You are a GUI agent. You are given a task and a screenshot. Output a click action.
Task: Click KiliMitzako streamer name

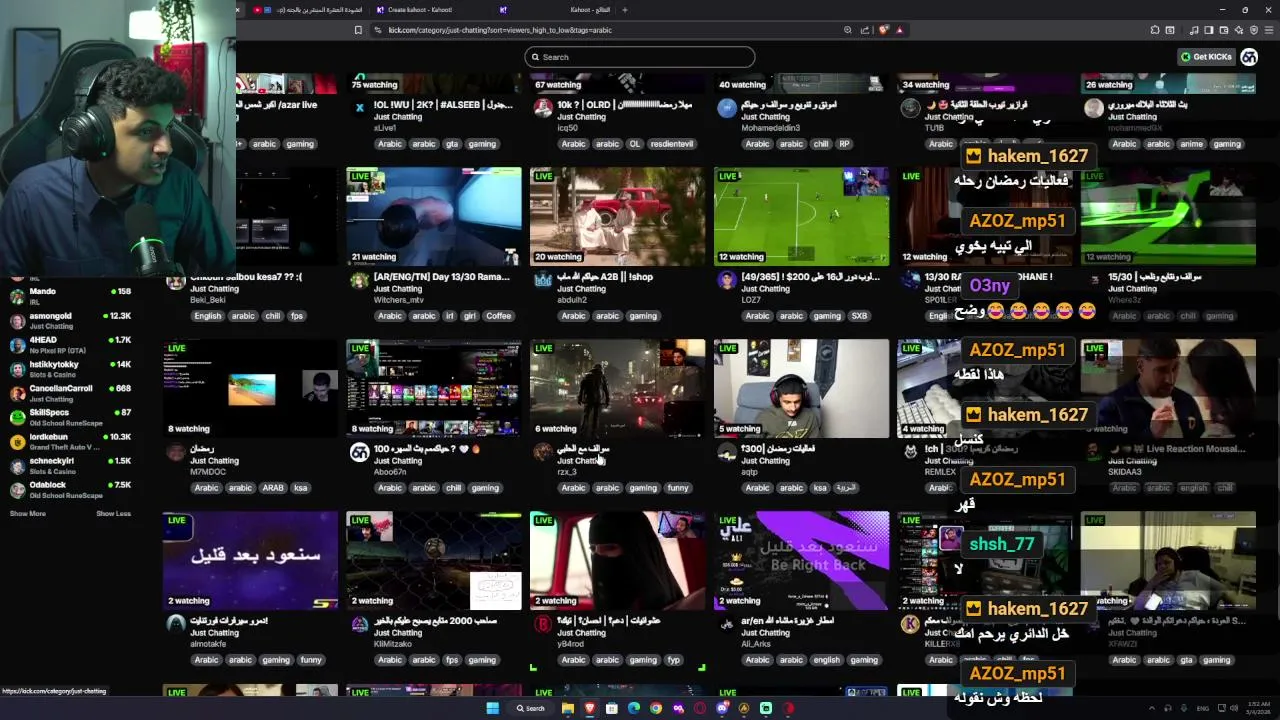click(x=394, y=643)
